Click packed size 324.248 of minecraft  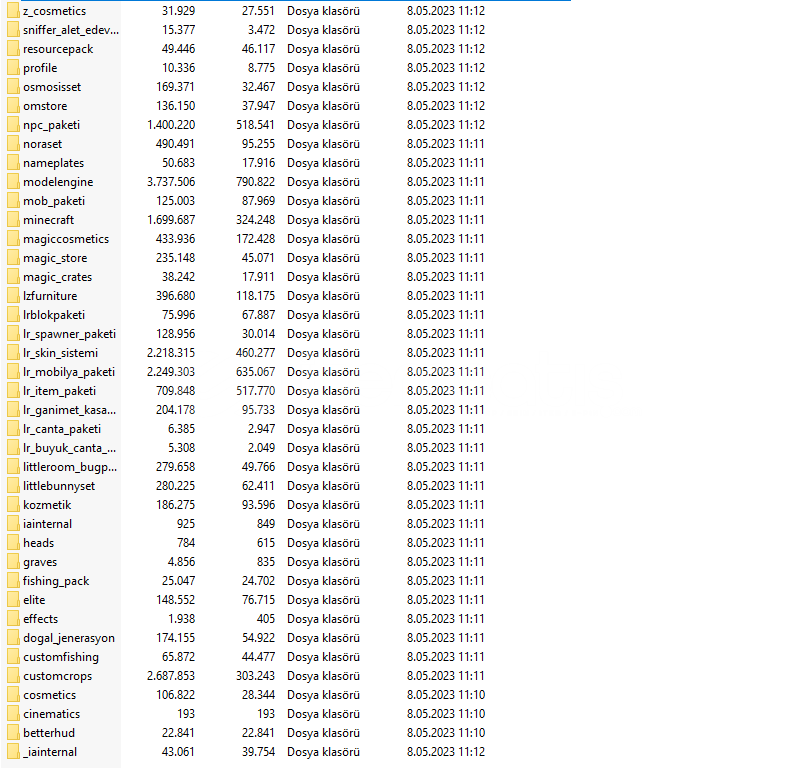[255, 220]
